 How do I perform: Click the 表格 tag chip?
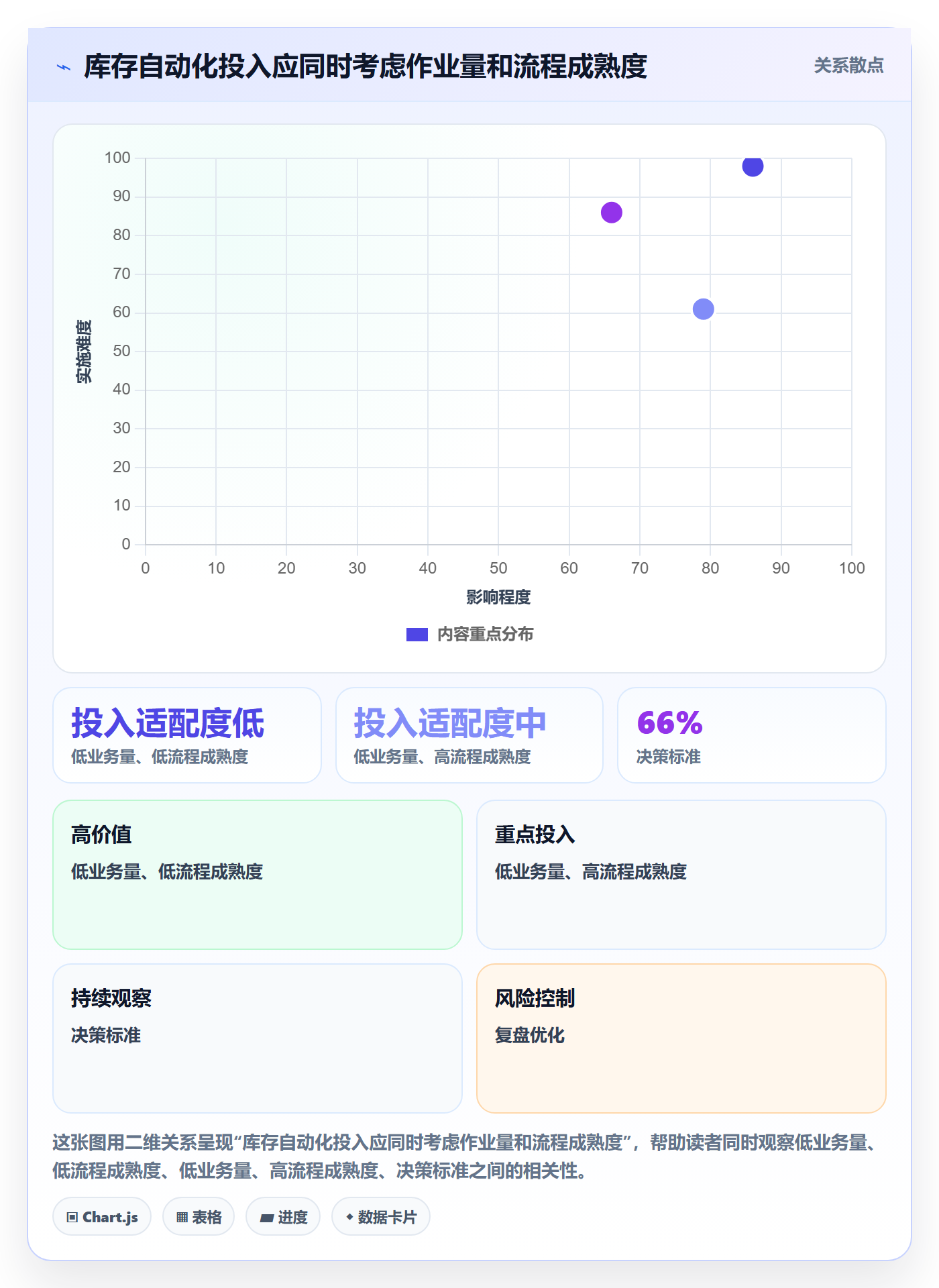pyautogui.click(x=199, y=1217)
